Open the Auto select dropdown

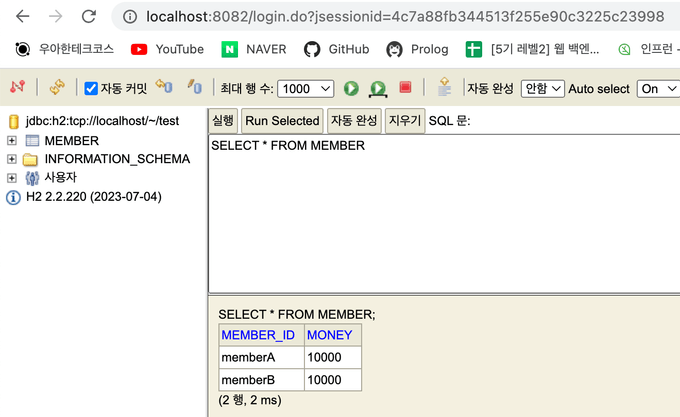[656, 89]
